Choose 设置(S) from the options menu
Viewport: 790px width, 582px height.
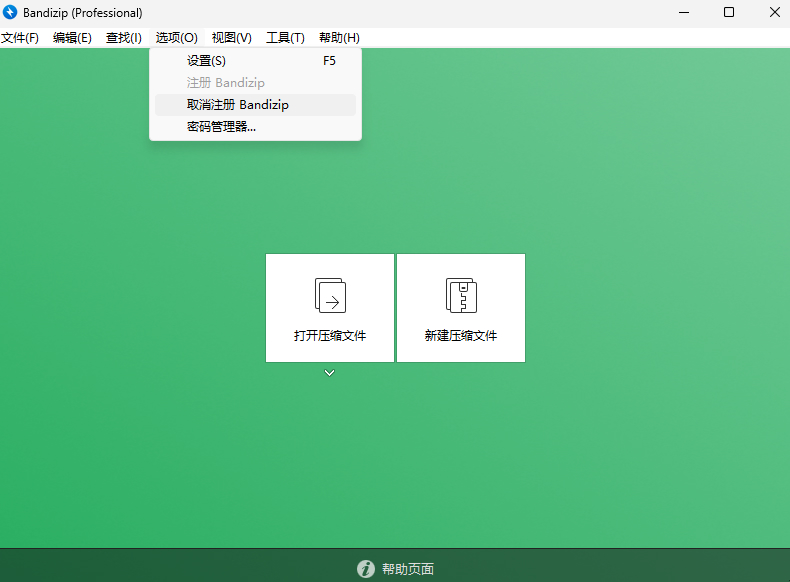tap(255, 61)
